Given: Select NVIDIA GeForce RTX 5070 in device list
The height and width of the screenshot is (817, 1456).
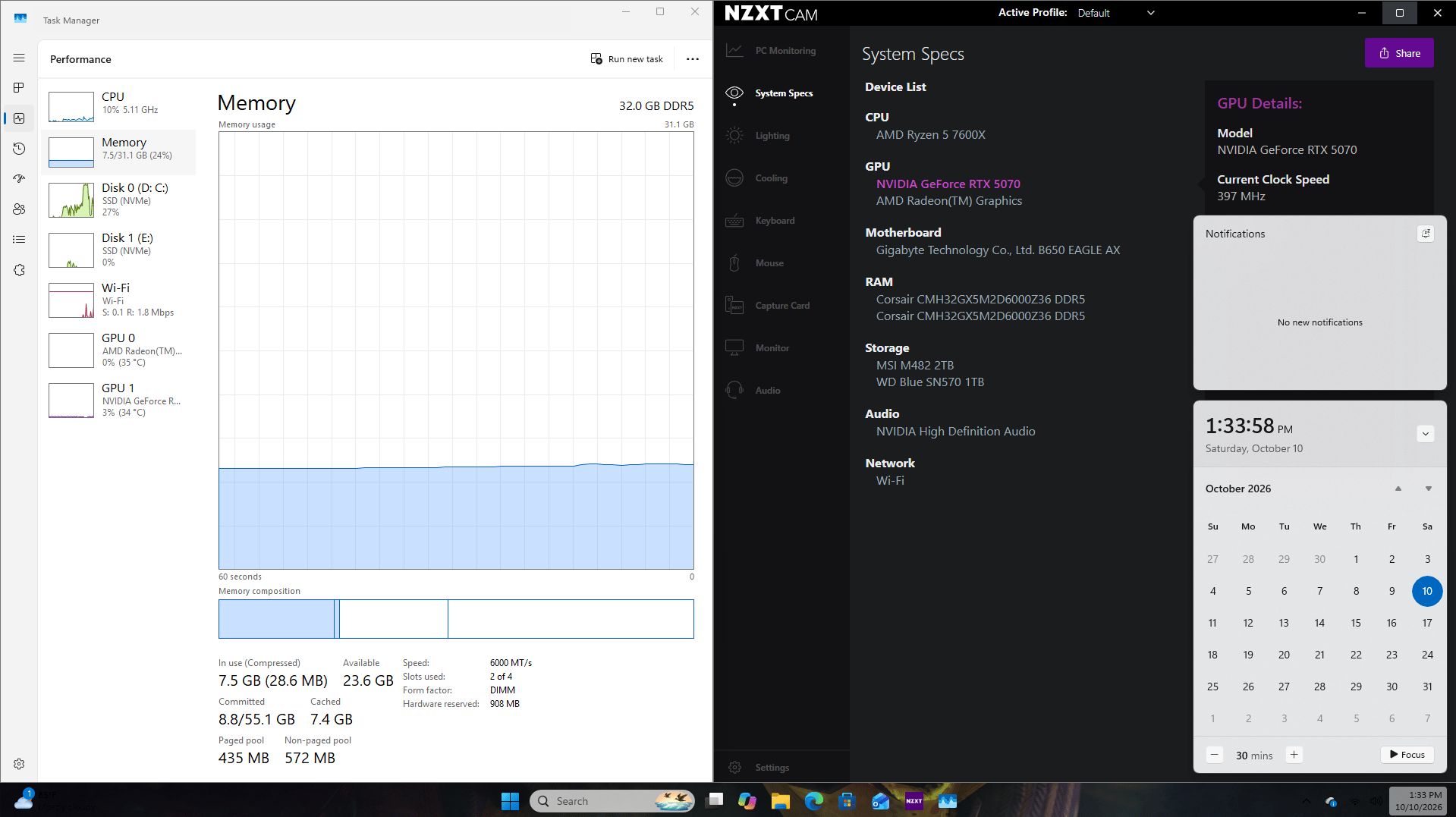Looking at the screenshot, I should pos(948,184).
